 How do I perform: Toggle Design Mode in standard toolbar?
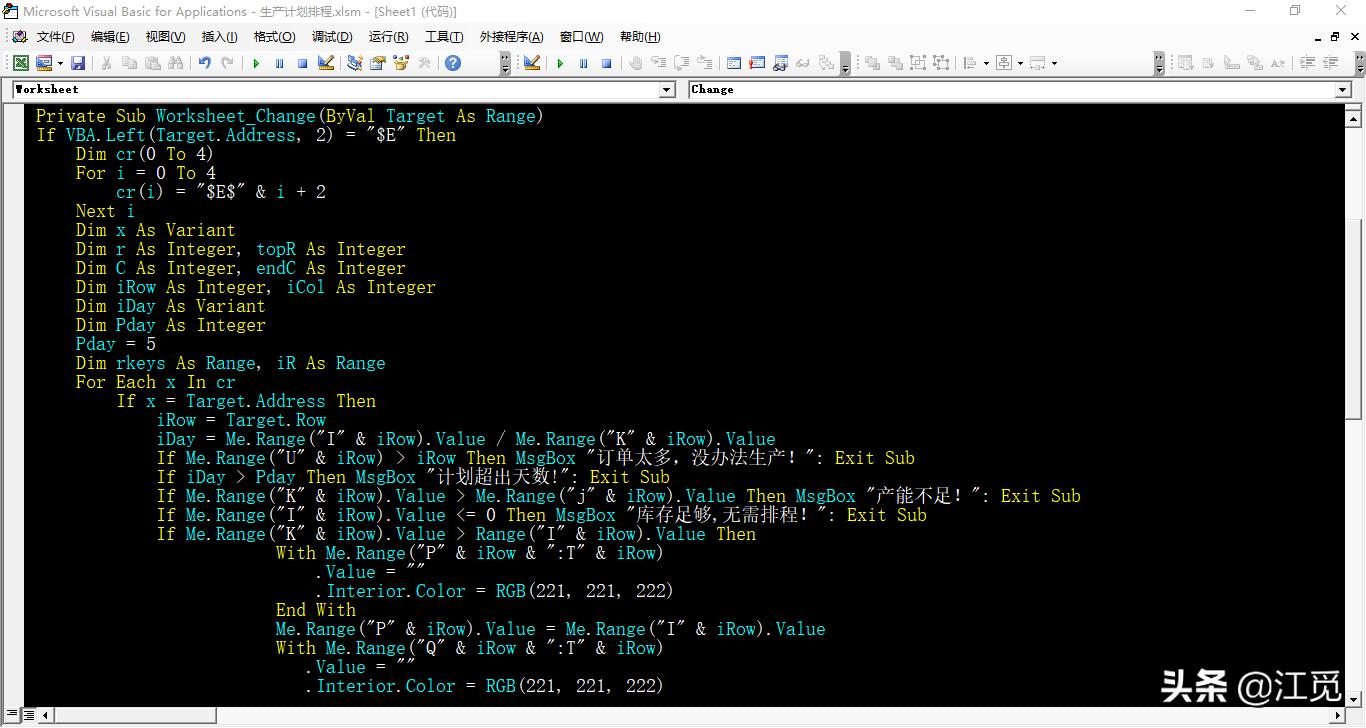point(326,63)
